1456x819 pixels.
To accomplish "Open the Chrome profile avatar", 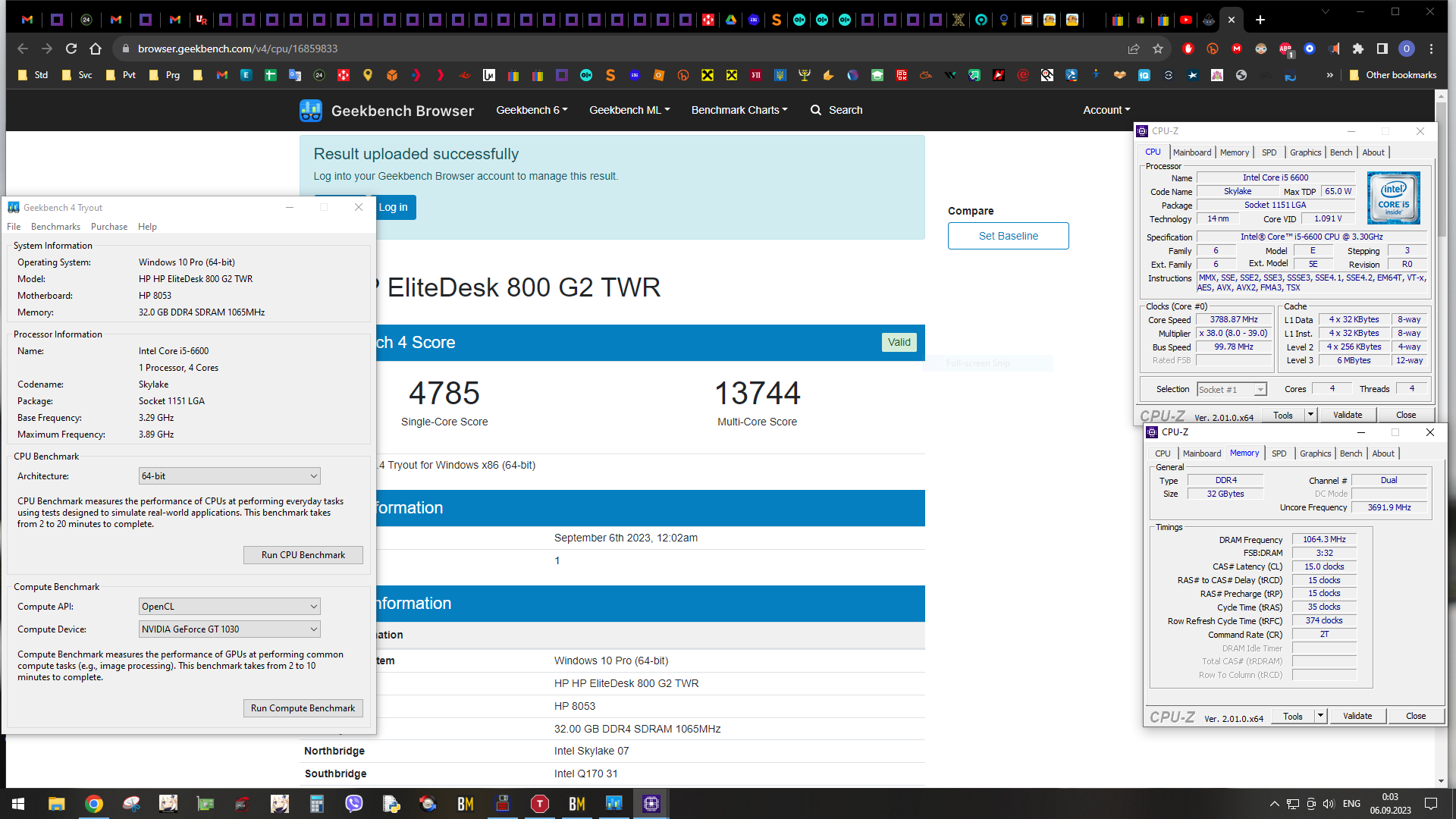I will (1407, 49).
